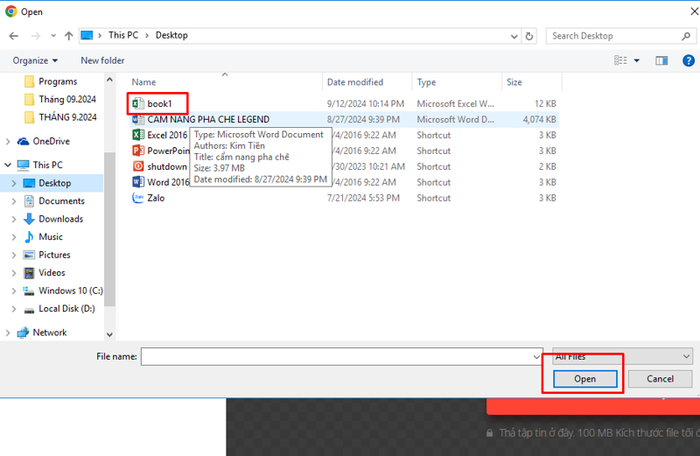Select the Excel 2016 shortcut
The image size is (700, 456).
(x=159, y=135)
